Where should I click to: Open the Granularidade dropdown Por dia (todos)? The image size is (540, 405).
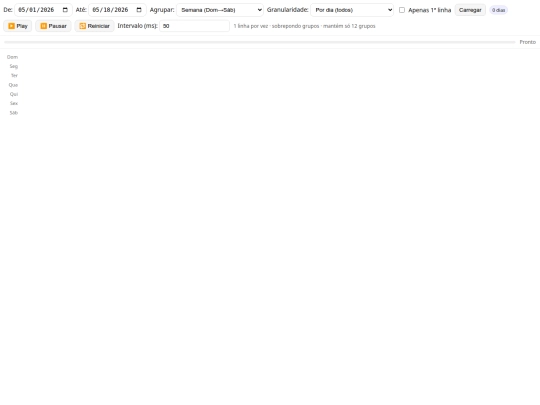point(352,10)
